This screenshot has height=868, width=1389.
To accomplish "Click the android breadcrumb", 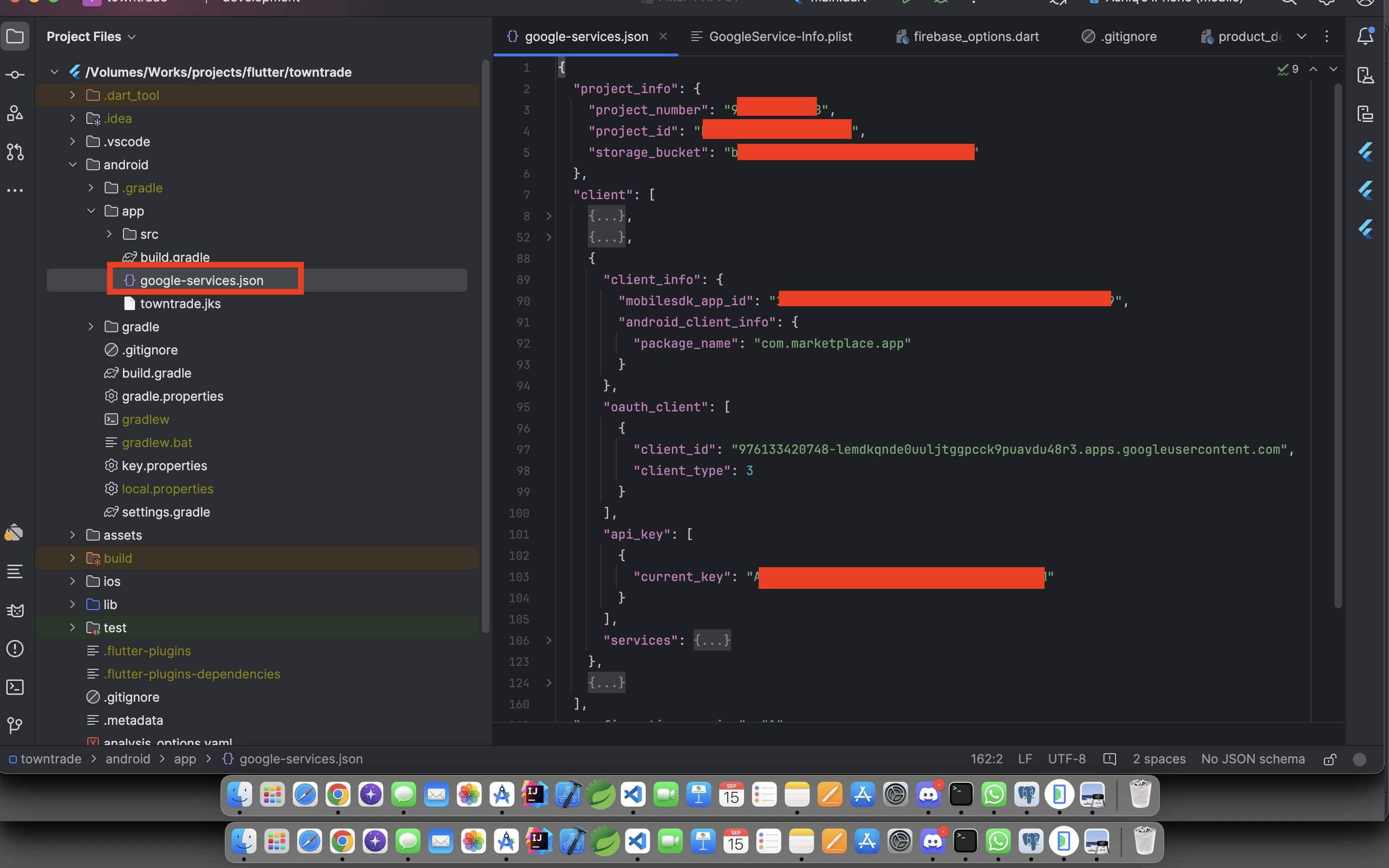I will (127, 759).
